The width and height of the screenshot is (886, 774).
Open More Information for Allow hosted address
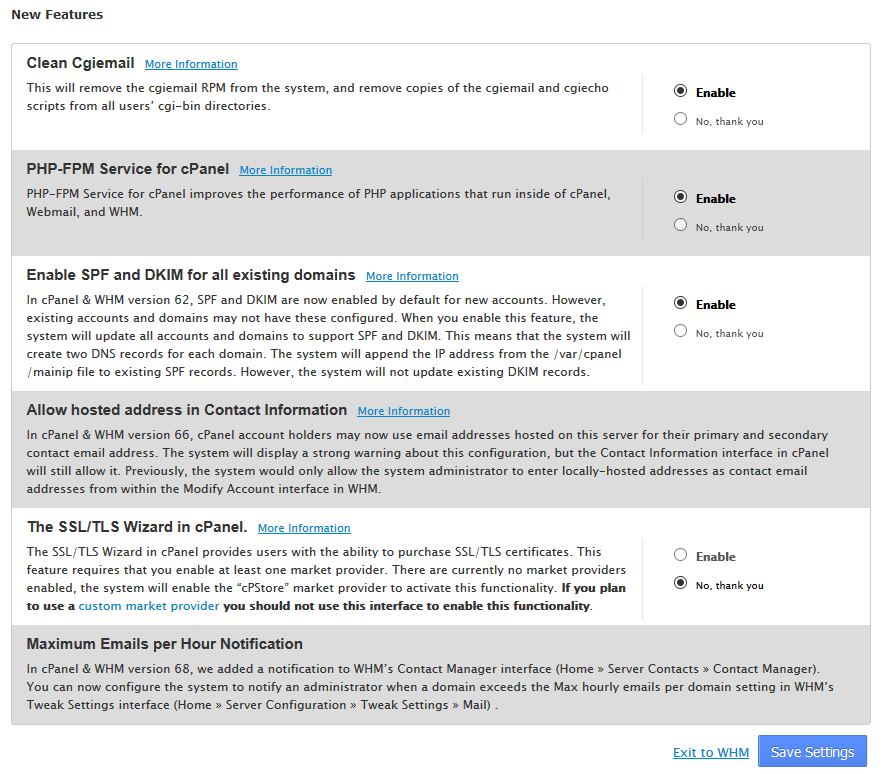404,411
